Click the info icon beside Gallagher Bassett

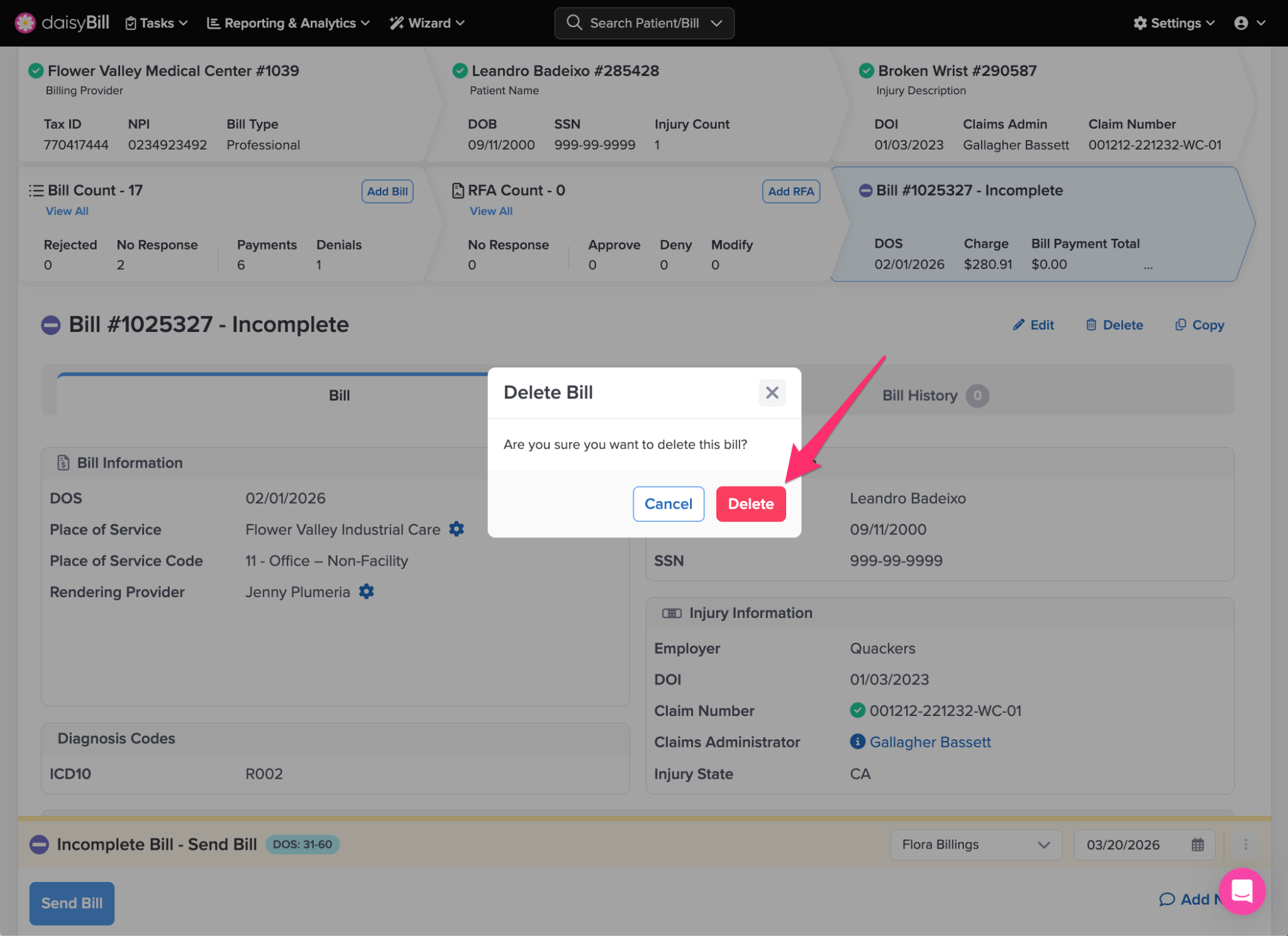pos(857,742)
